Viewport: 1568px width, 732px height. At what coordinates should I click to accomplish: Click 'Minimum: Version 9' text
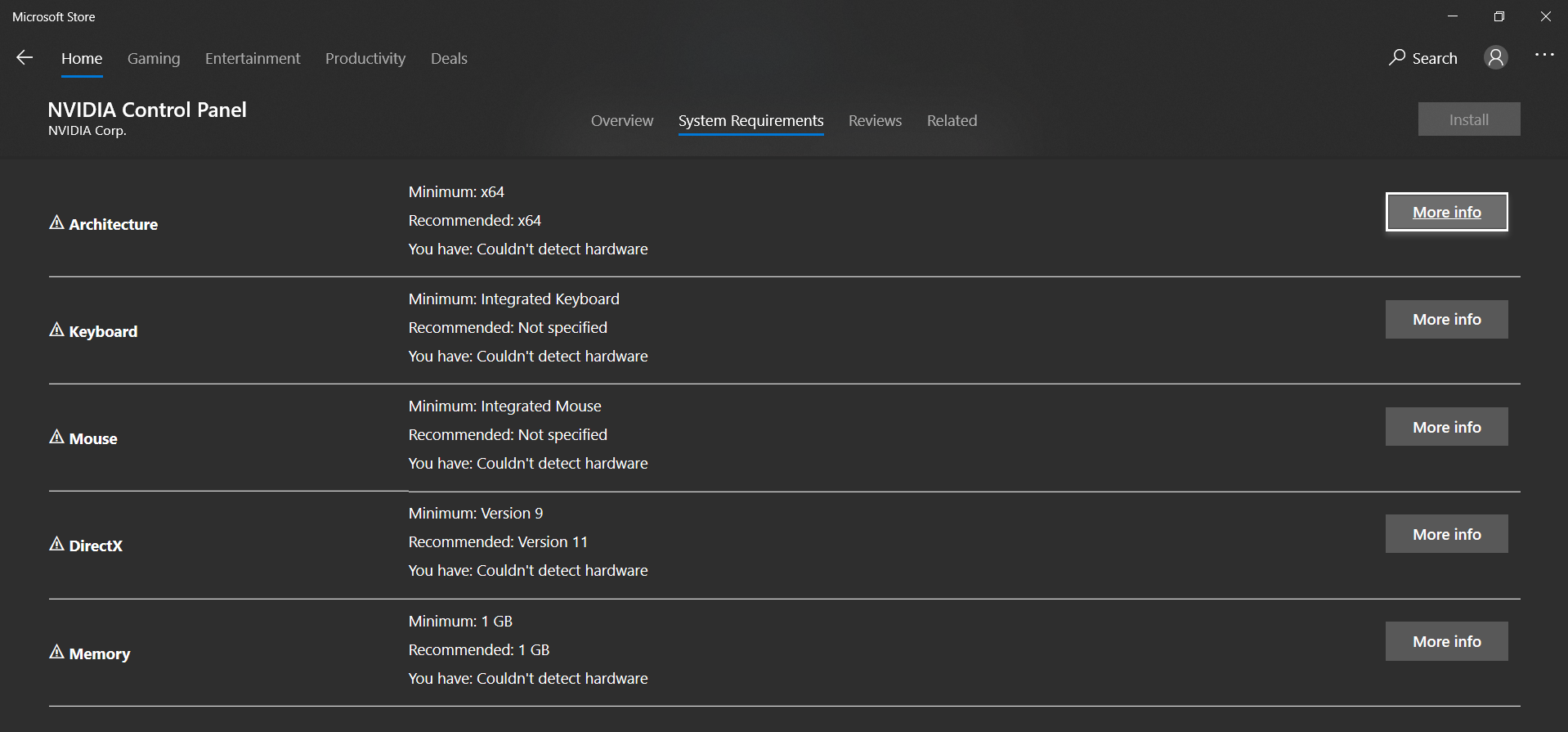coord(475,513)
